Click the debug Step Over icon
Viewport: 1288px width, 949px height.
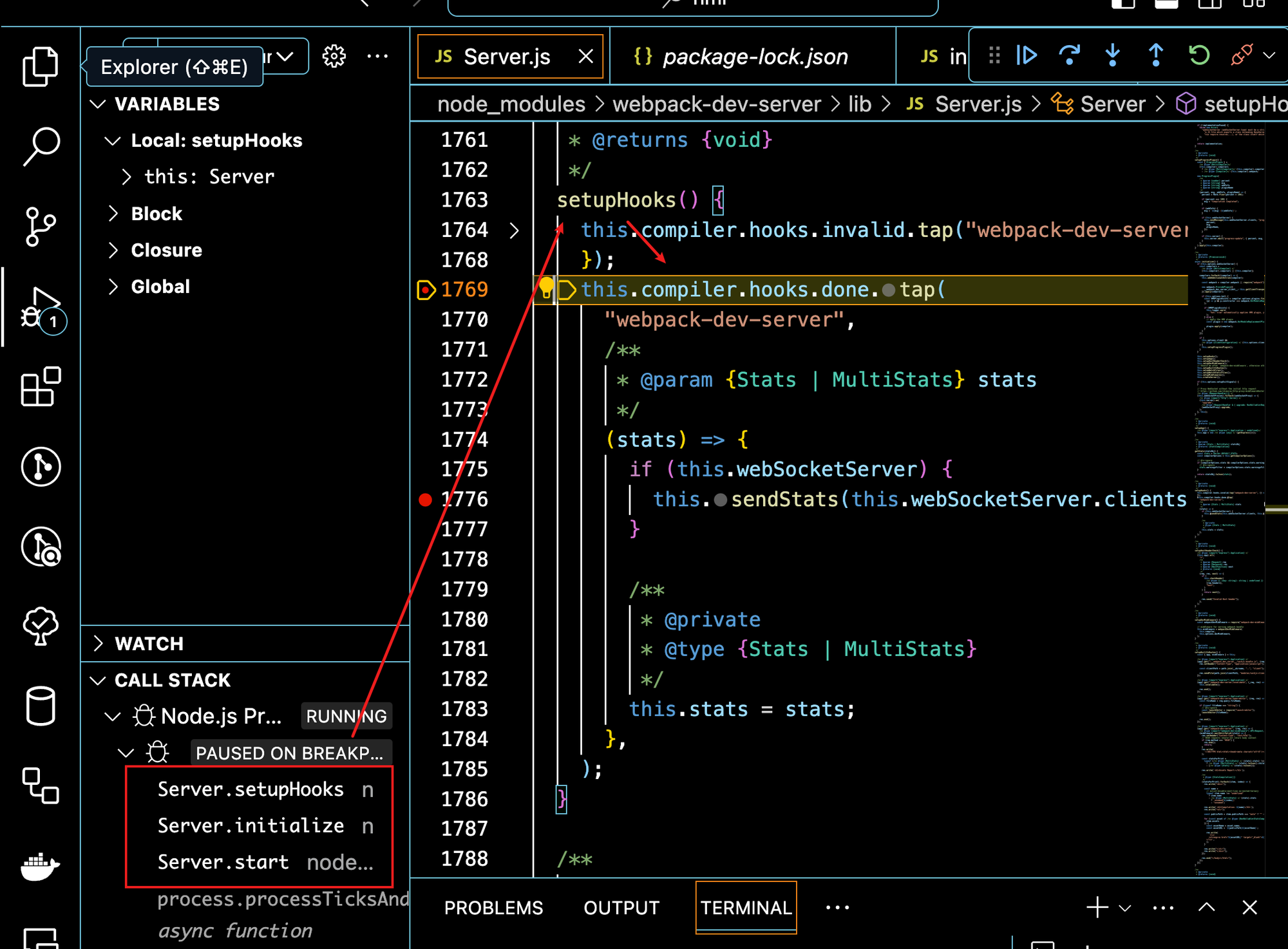pos(1069,55)
